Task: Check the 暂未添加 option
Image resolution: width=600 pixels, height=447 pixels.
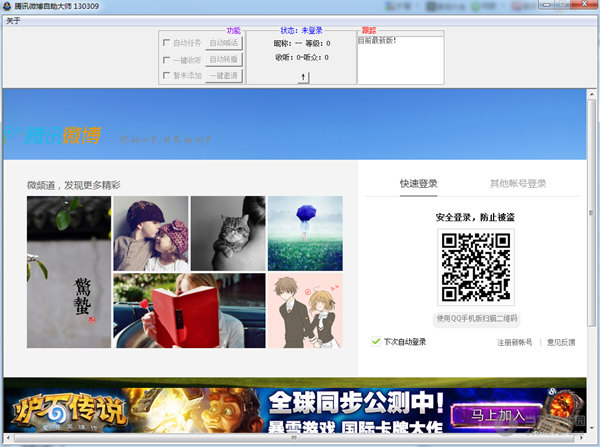Action: click(x=166, y=75)
